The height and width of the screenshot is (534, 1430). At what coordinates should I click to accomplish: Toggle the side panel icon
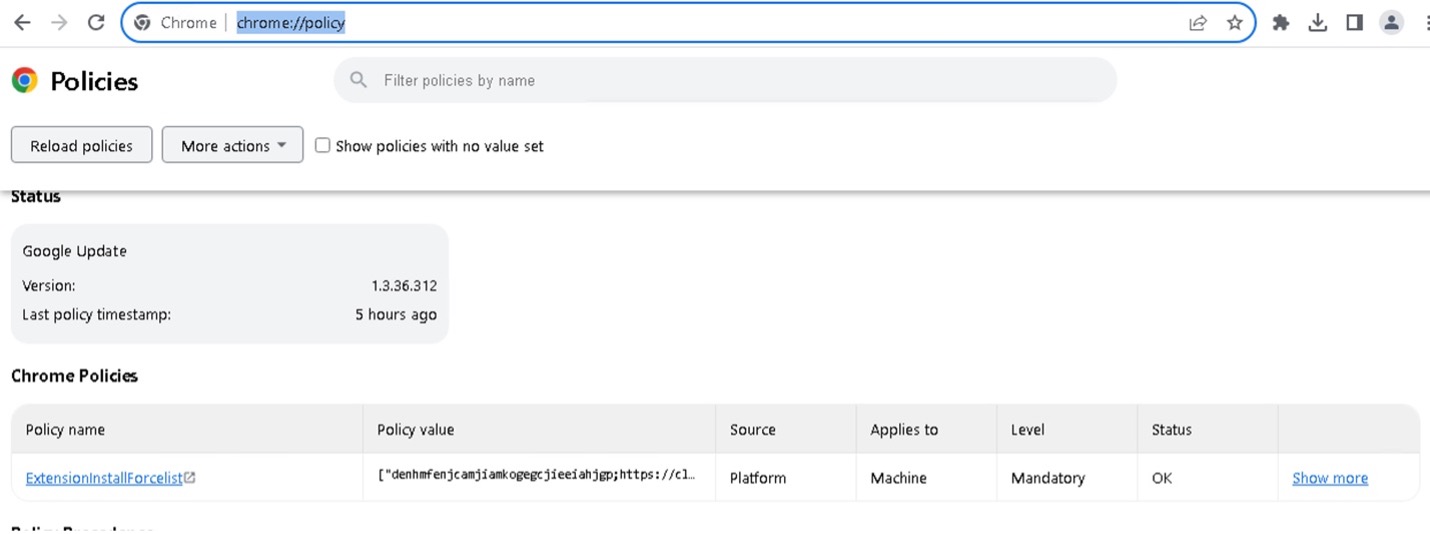pos(1355,22)
